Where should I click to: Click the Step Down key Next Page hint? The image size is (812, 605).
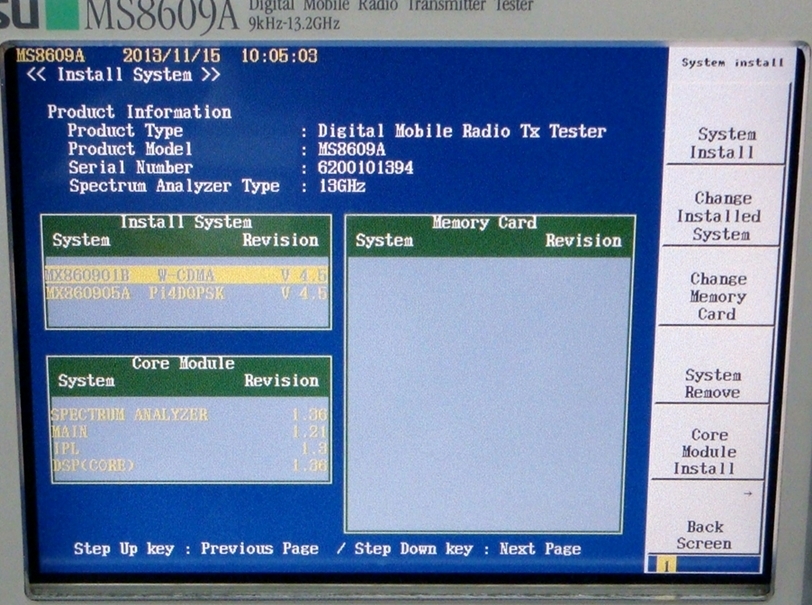(x=468, y=549)
